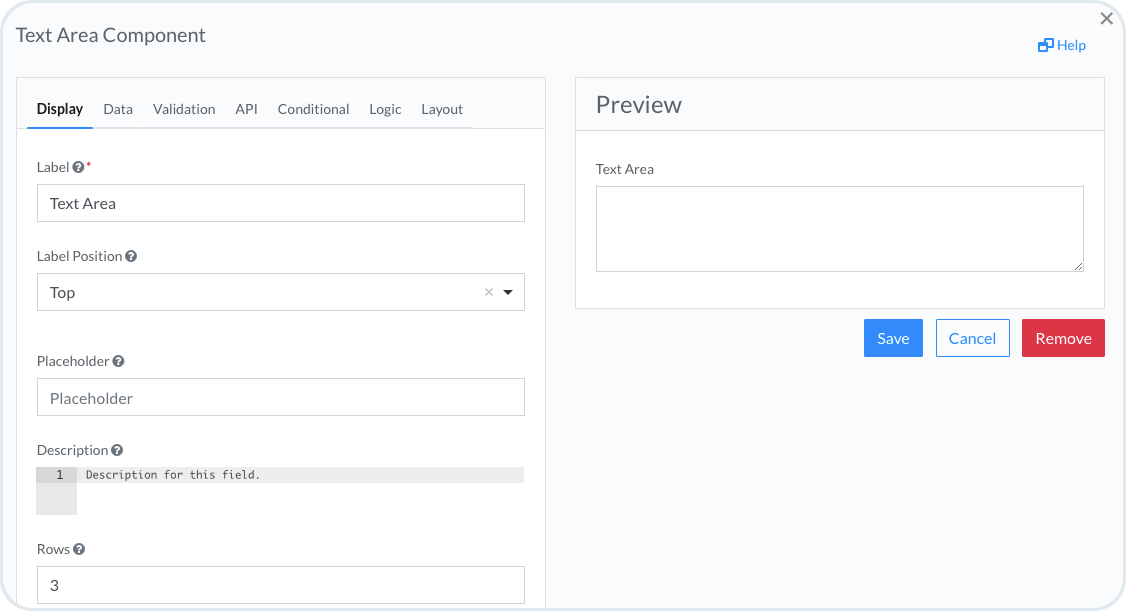Switch to the Data tab
The height and width of the screenshot is (611, 1126).
(x=118, y=109)
